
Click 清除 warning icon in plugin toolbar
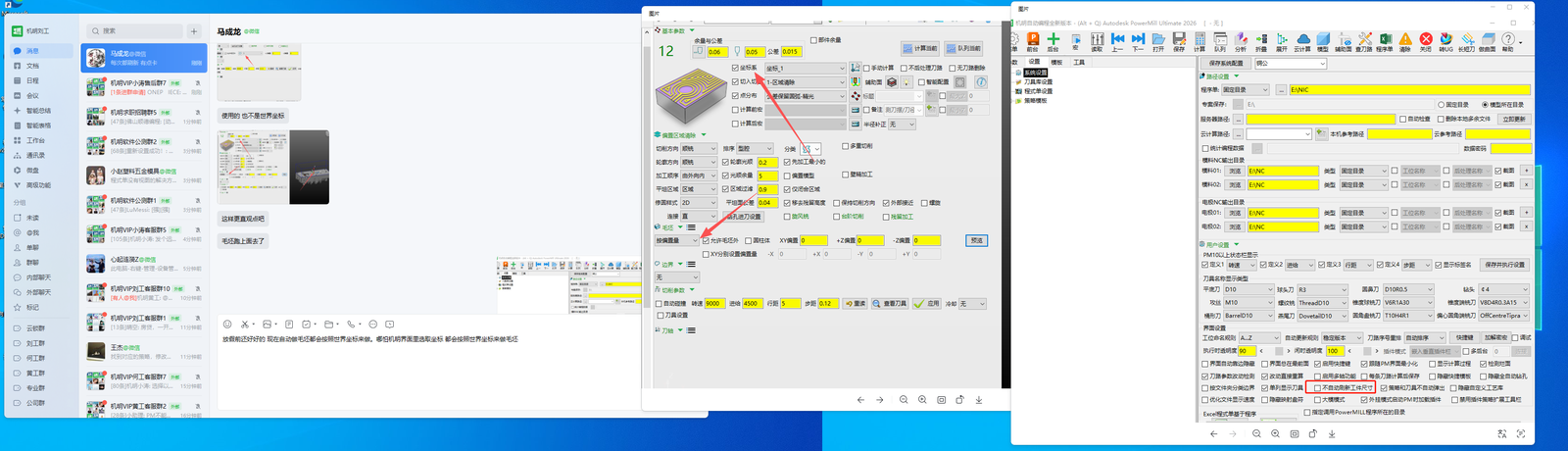(x=1405, y=43)
